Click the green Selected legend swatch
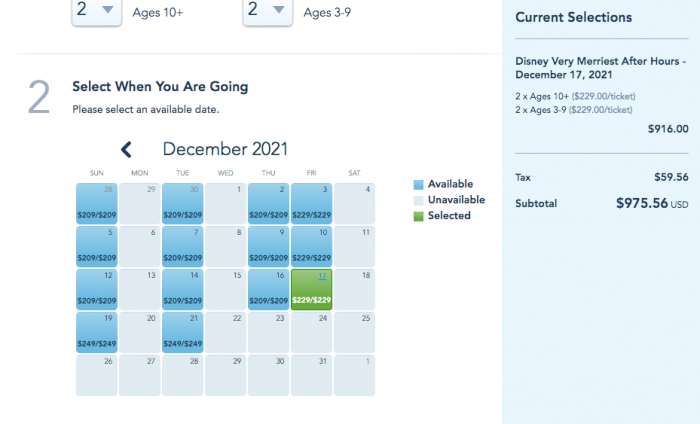The width and height of the screenshot is (700, 424). coord(418,216)
